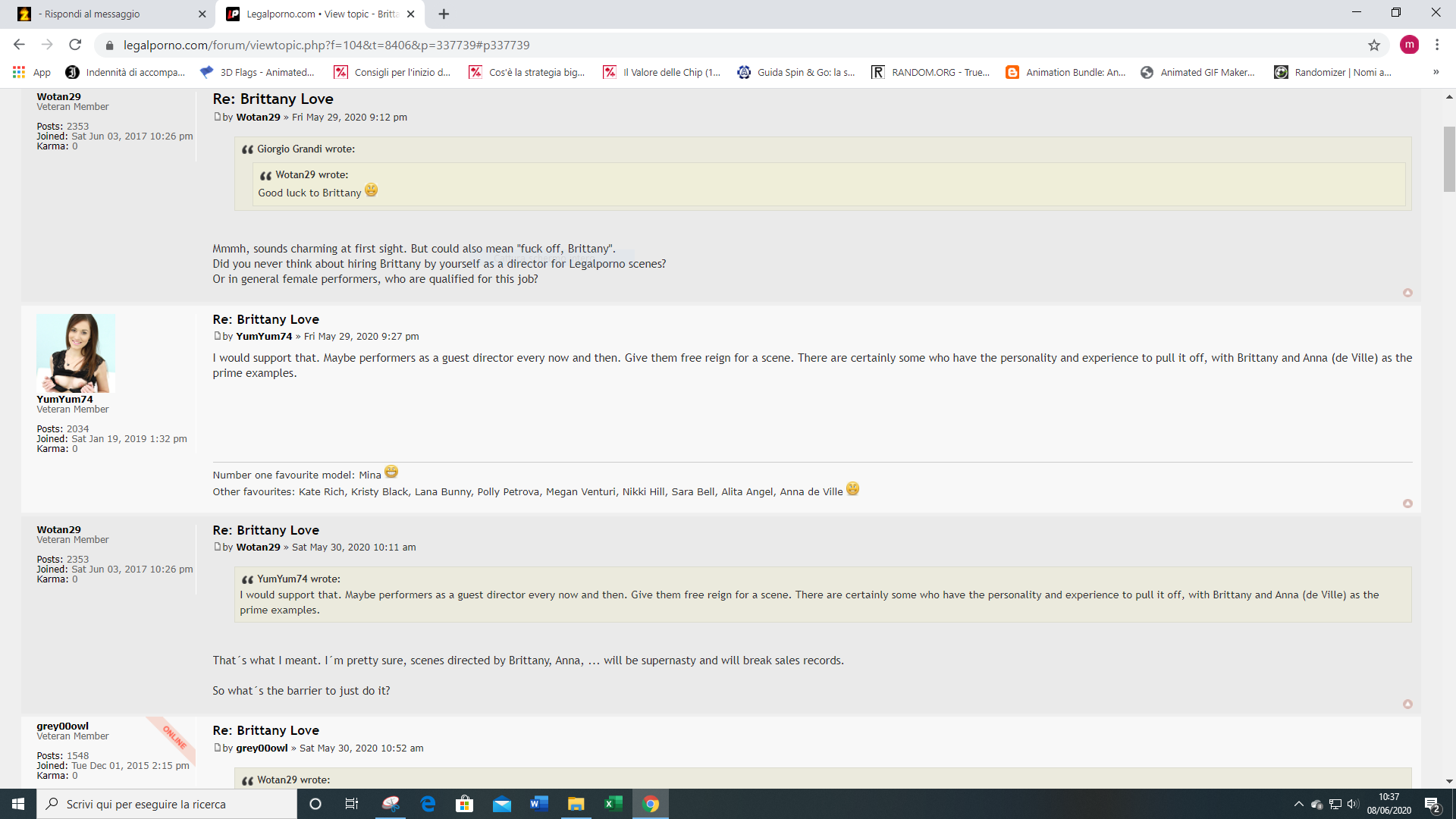Open Word from taskbar
Viewport: 1456px width, 819px height.
[539, 804]
